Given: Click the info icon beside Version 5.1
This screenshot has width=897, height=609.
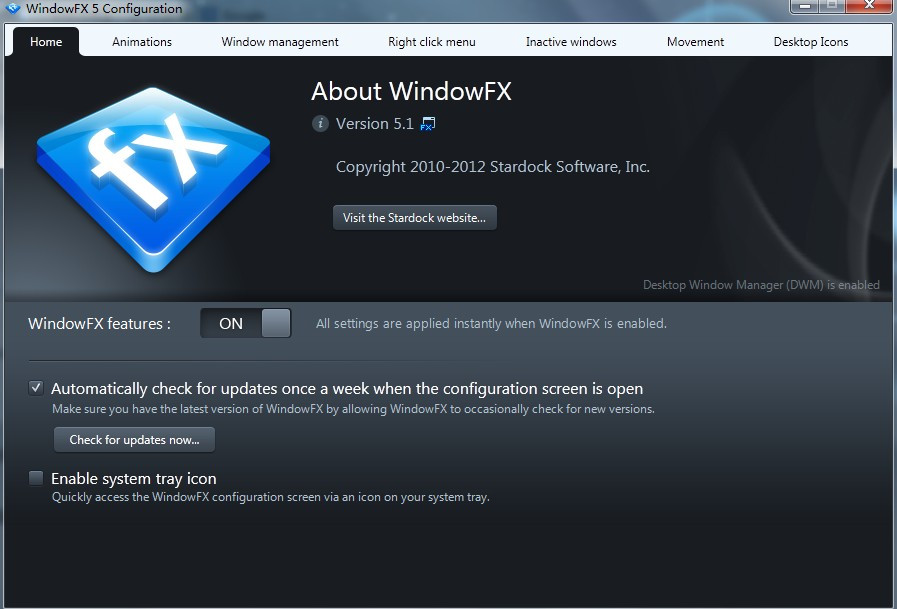Looking at the screenshot, I should [x=320, y=124].
